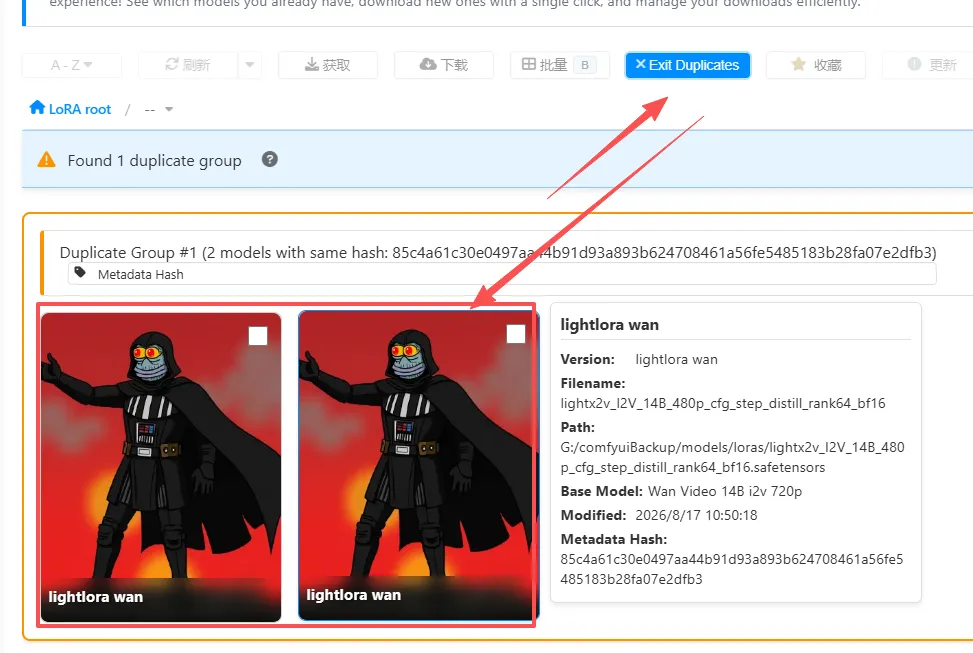The height and width of the screenshot is (653, 973).
Task: Click the Duplicate Group #1 header text
Action: 498,253
